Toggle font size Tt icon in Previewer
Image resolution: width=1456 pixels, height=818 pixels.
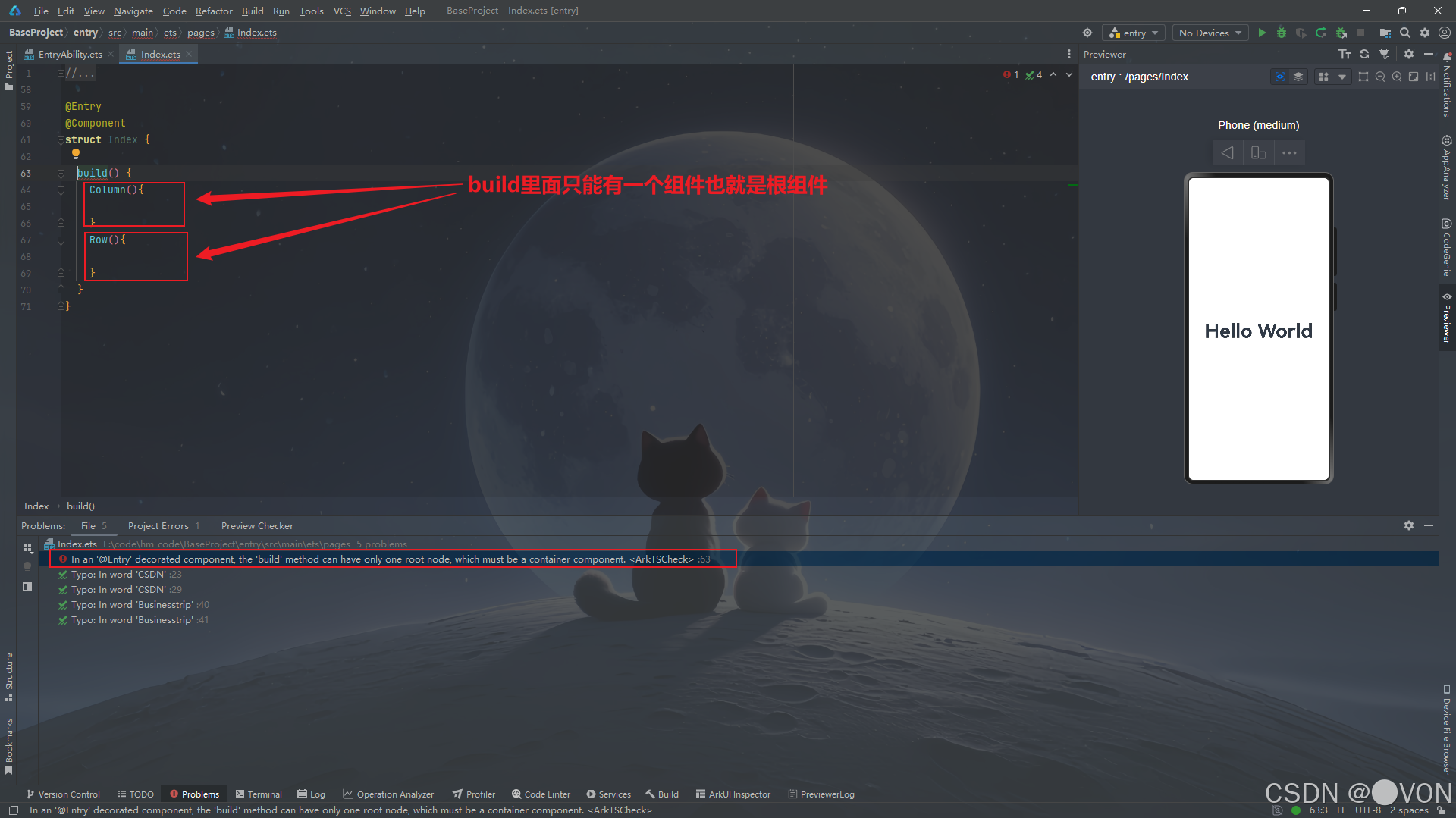pyautogui.click(x=1345, y=54)
